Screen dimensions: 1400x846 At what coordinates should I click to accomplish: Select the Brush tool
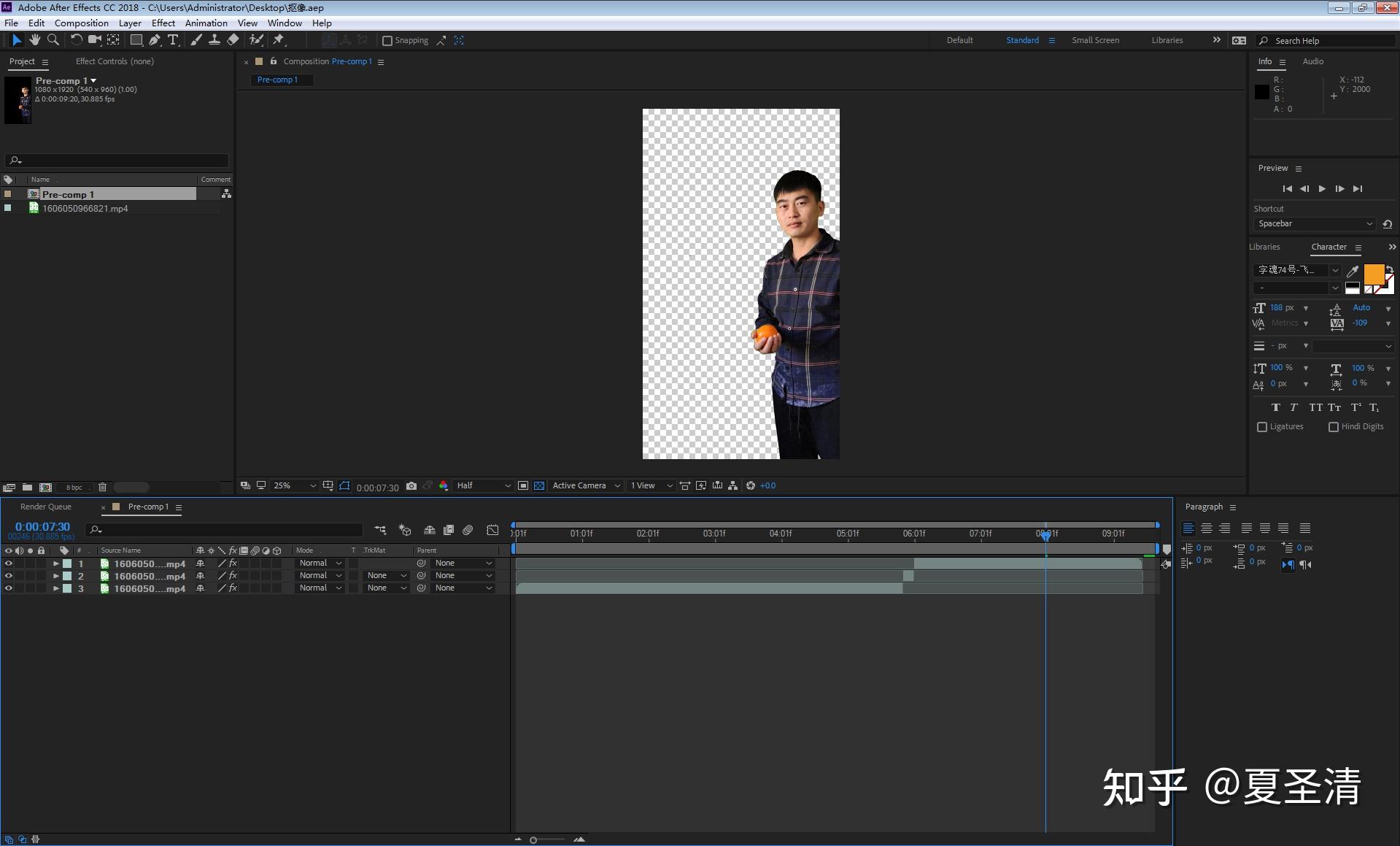[196, 40]
